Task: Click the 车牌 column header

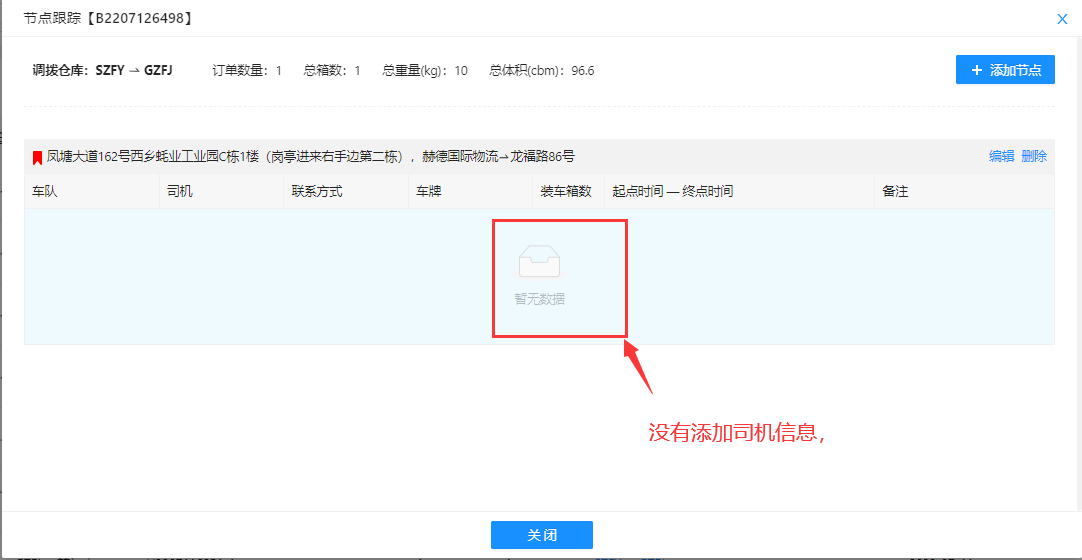Action: 429,191
